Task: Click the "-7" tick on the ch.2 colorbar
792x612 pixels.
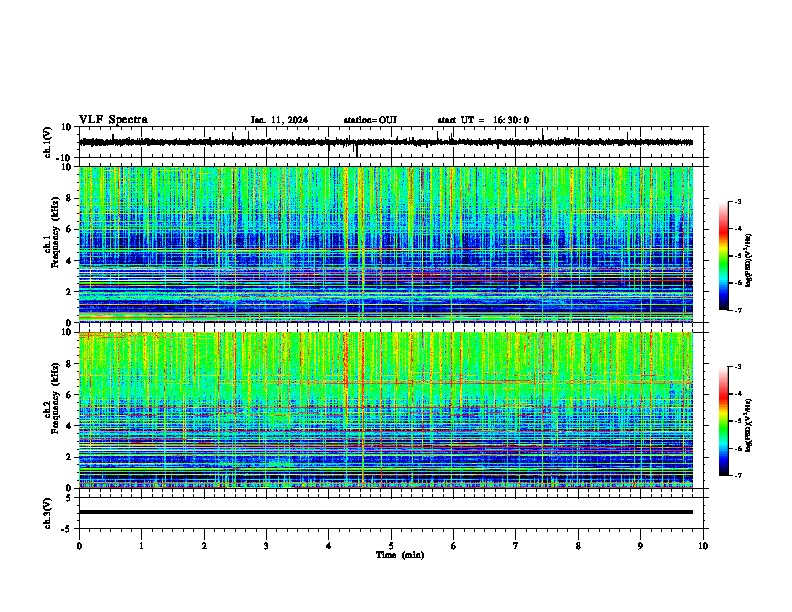Action: [x=738, y=476]
